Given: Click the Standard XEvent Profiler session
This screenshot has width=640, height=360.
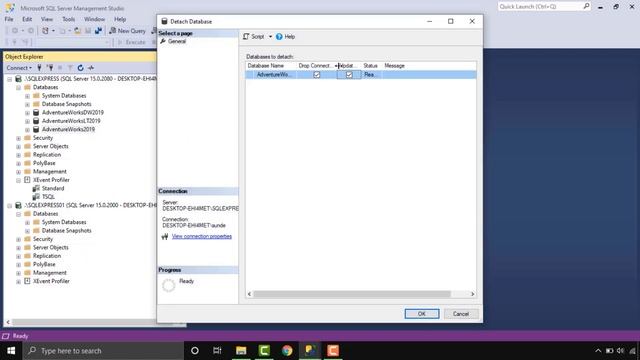Looking at the screenshot, I should [x=53, y=188].
